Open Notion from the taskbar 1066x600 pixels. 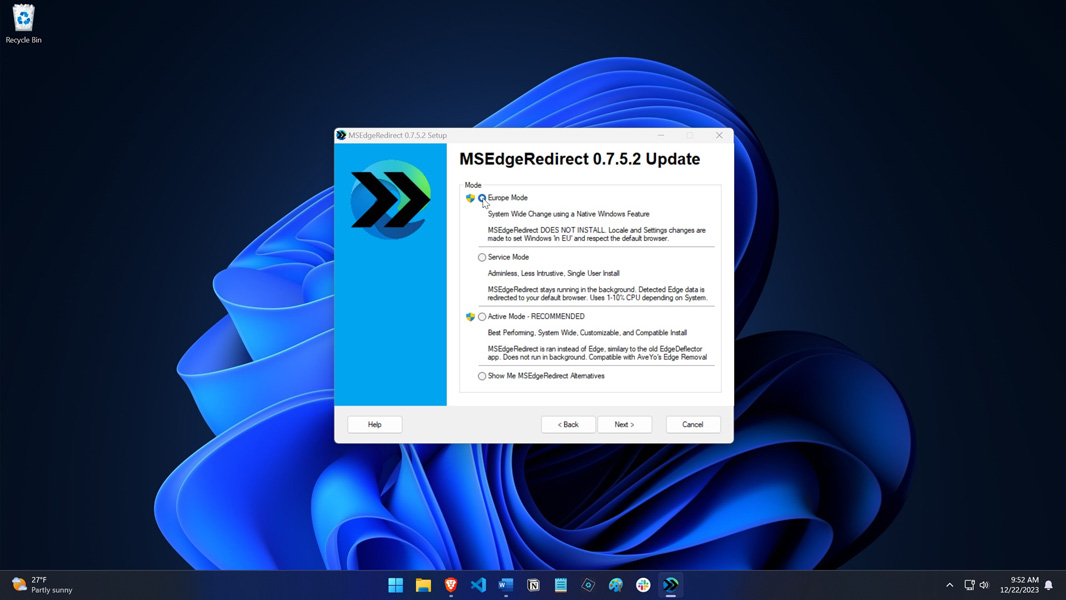(533, 585)
